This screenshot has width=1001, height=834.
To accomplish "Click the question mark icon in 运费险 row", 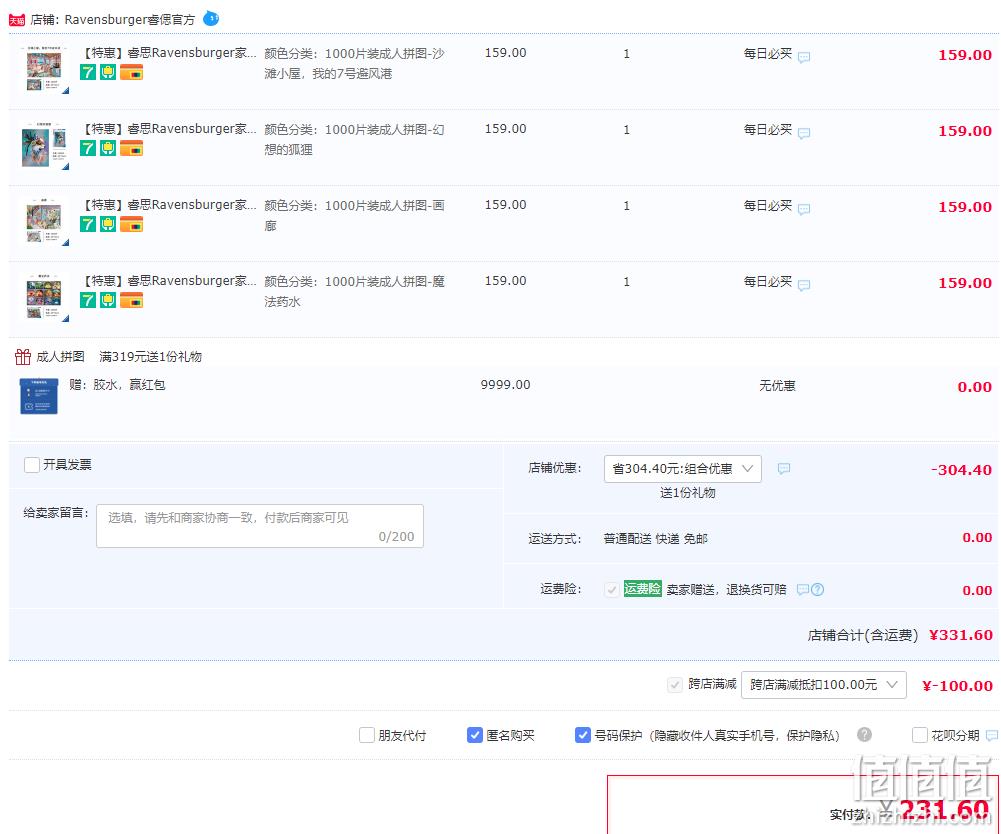I will [x=817, y=590].
